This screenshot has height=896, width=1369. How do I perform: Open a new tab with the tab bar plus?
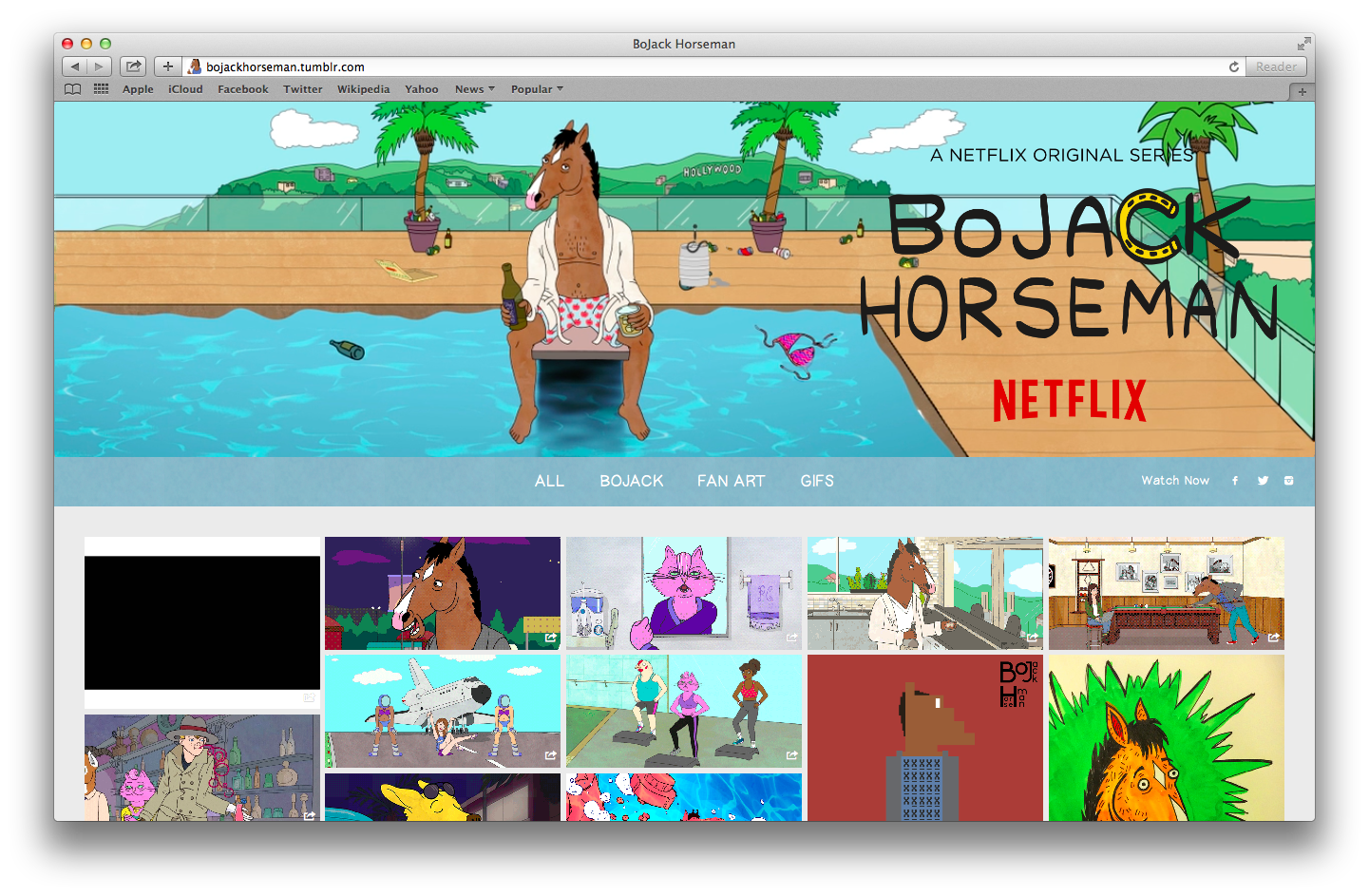tap(1302, 91)
